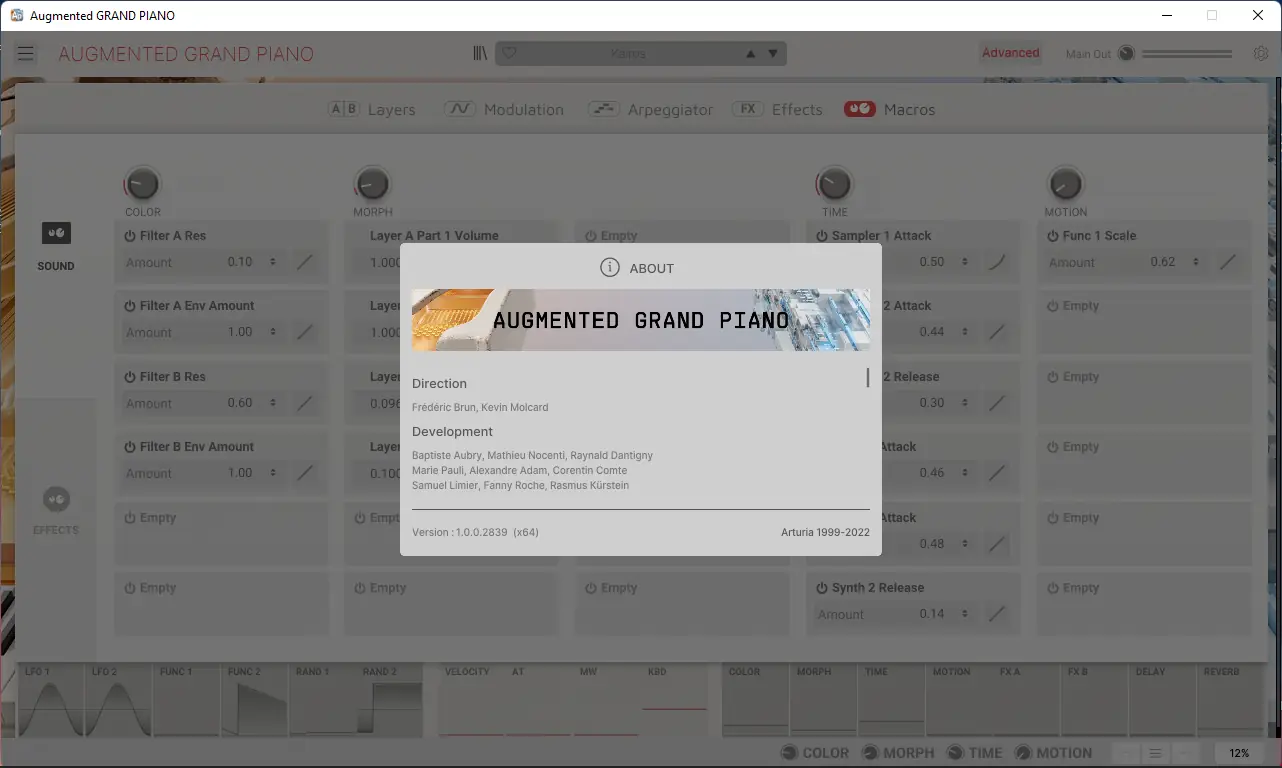
Task: Turn the COLOR macro knob
Action: click(x=141, y=181)
